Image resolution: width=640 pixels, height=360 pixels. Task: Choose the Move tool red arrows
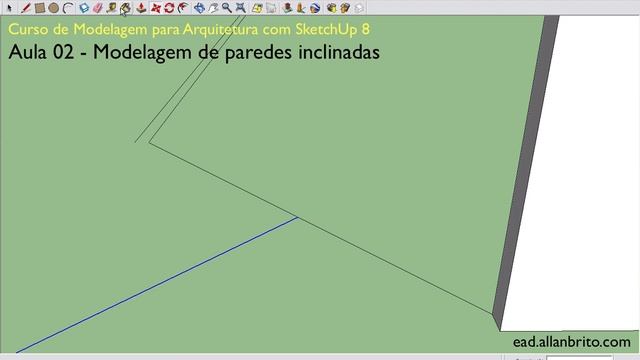pos(156,8)
